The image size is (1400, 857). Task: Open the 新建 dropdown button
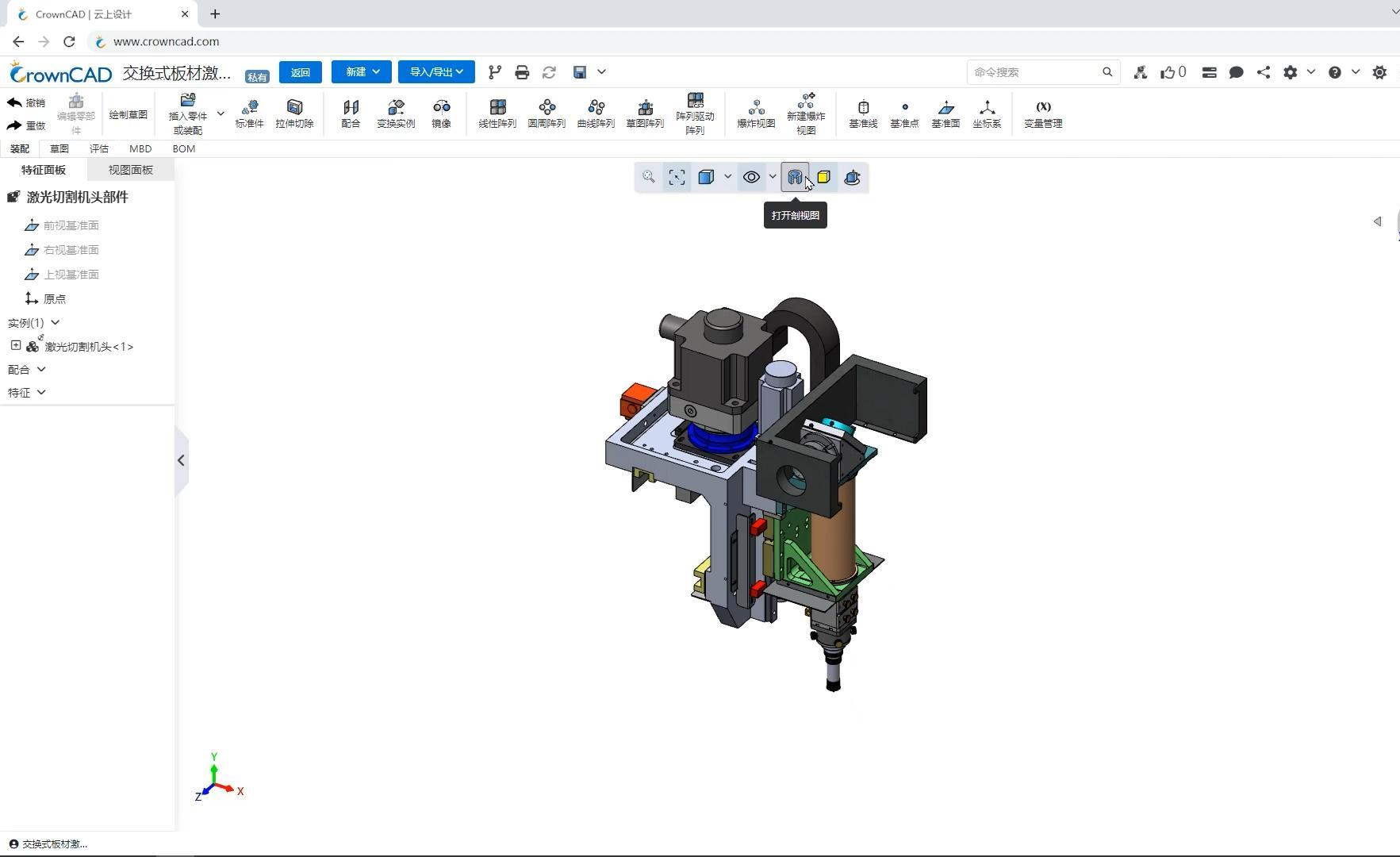[362, 72]
